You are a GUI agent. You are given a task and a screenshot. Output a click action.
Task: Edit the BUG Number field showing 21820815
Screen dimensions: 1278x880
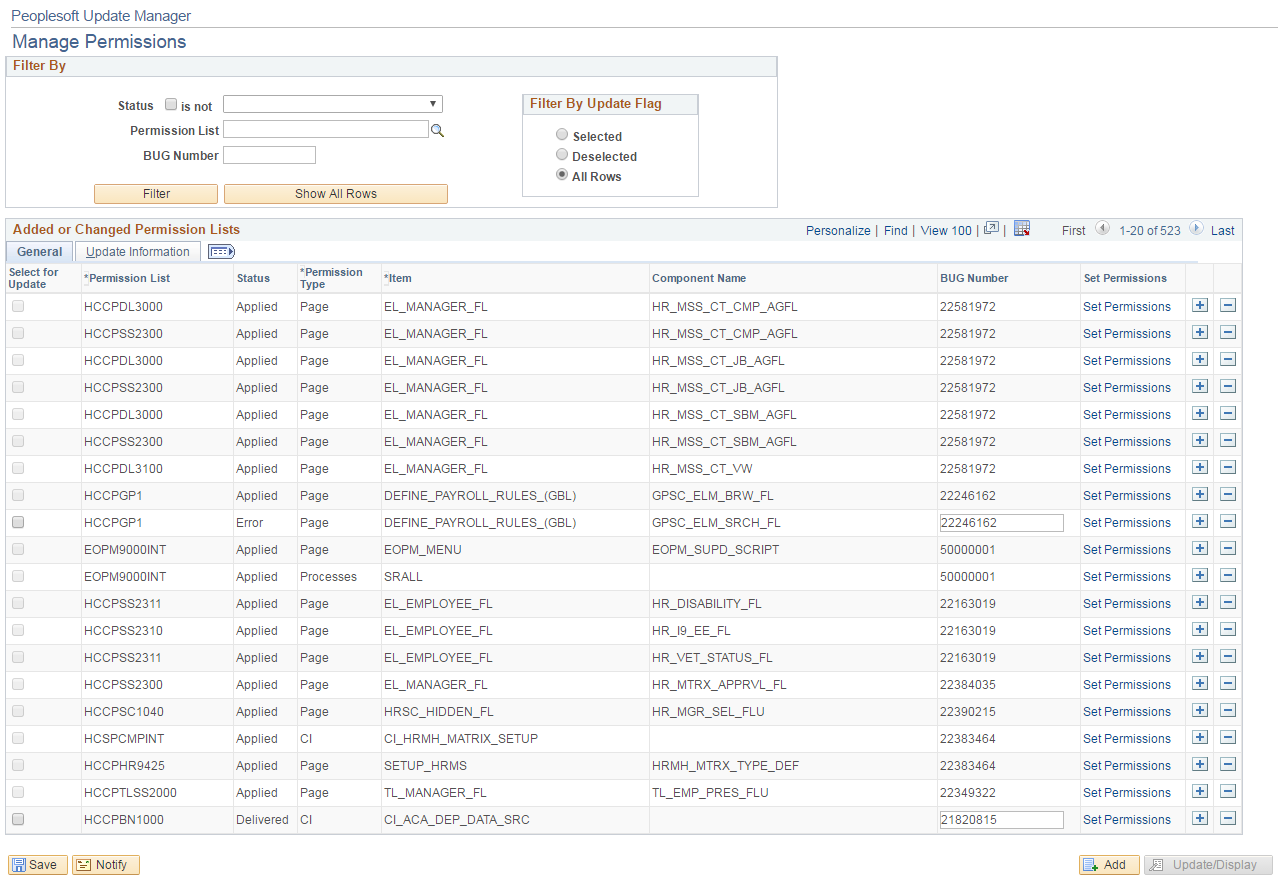coord(1001,819)
